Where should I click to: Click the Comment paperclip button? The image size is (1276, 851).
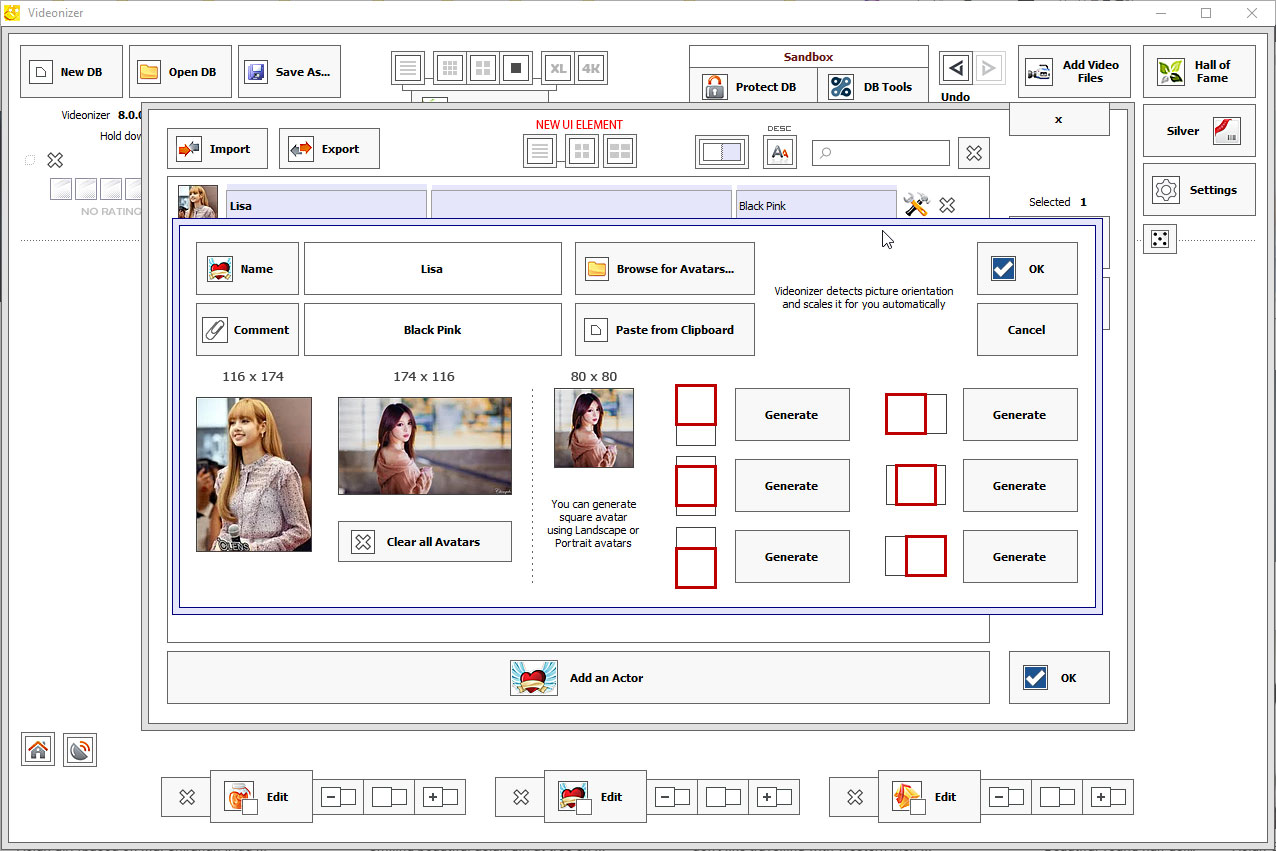click(247, 330)
